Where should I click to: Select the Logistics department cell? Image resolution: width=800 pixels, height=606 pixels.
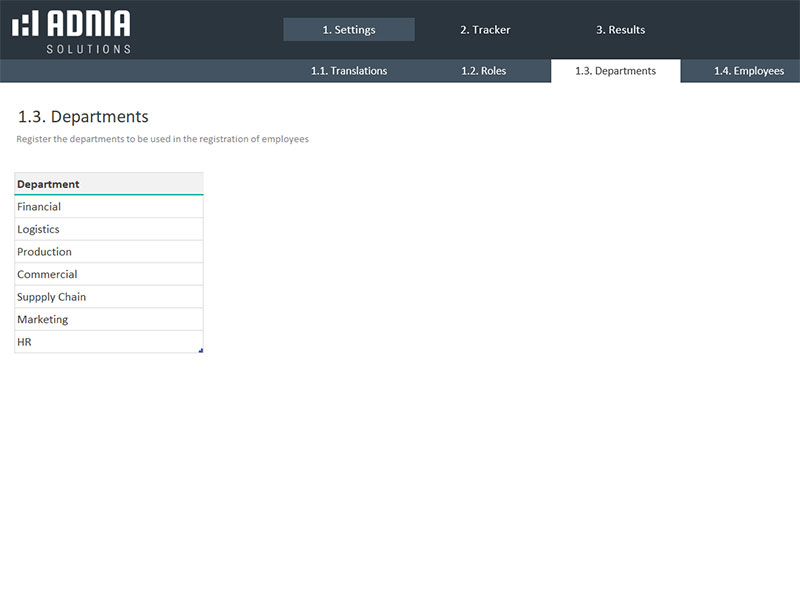(108, 229)
